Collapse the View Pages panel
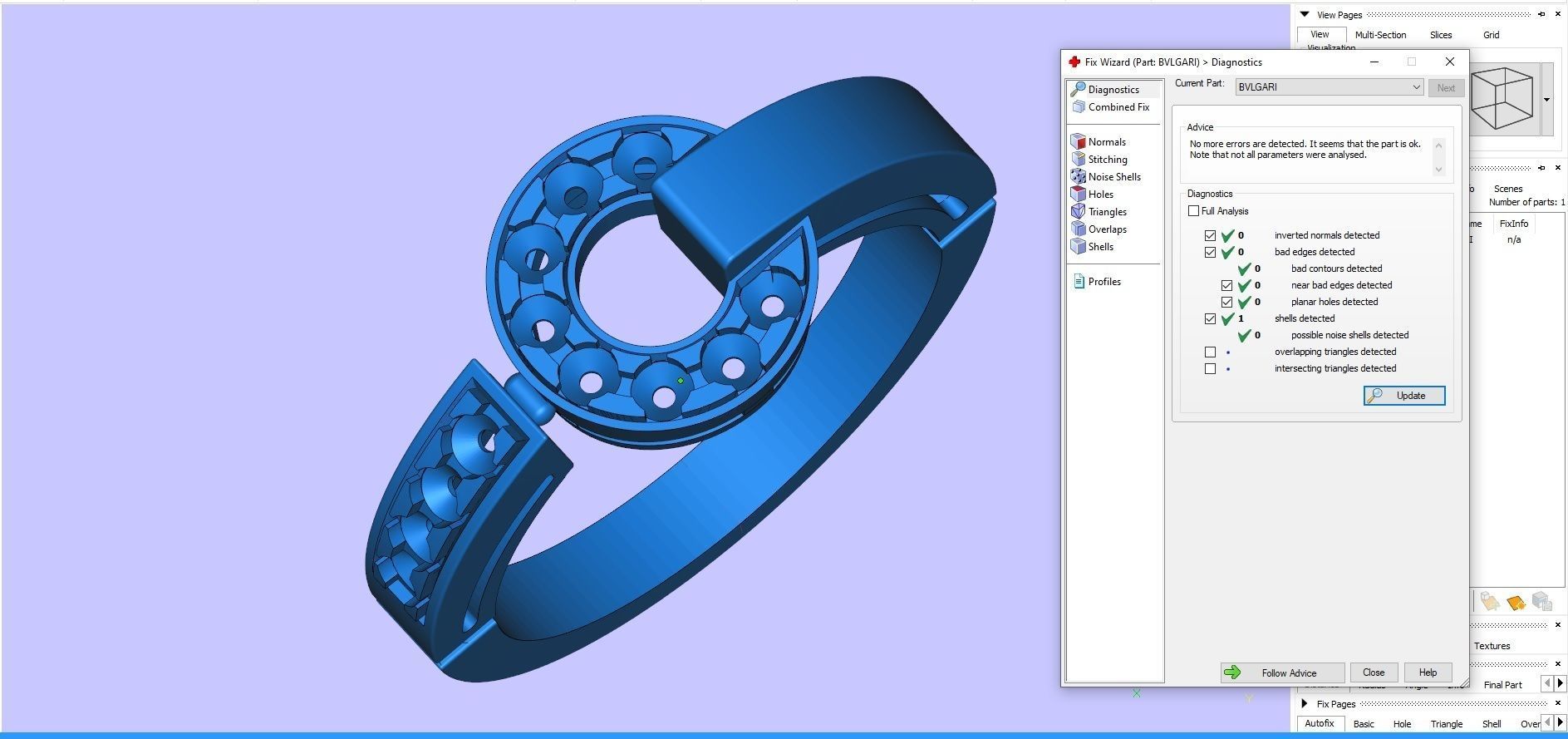The image size is (1568, 739). point(1305,14)
